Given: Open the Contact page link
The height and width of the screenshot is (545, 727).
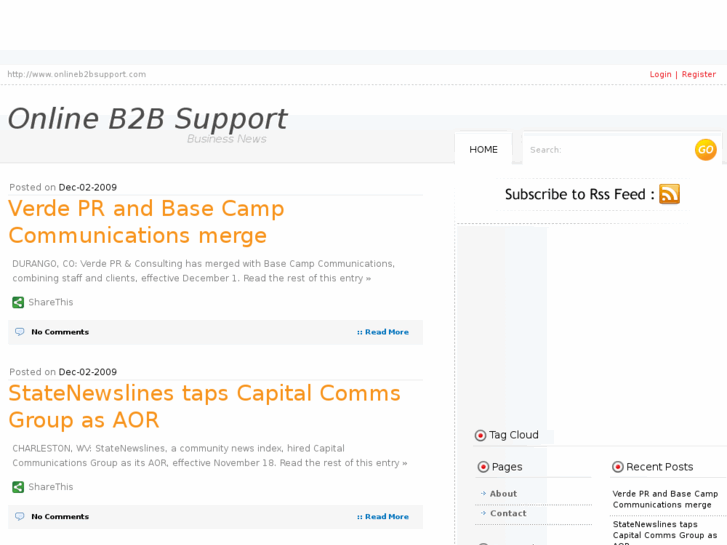Looking at the screenshot, I should (507, 513).
